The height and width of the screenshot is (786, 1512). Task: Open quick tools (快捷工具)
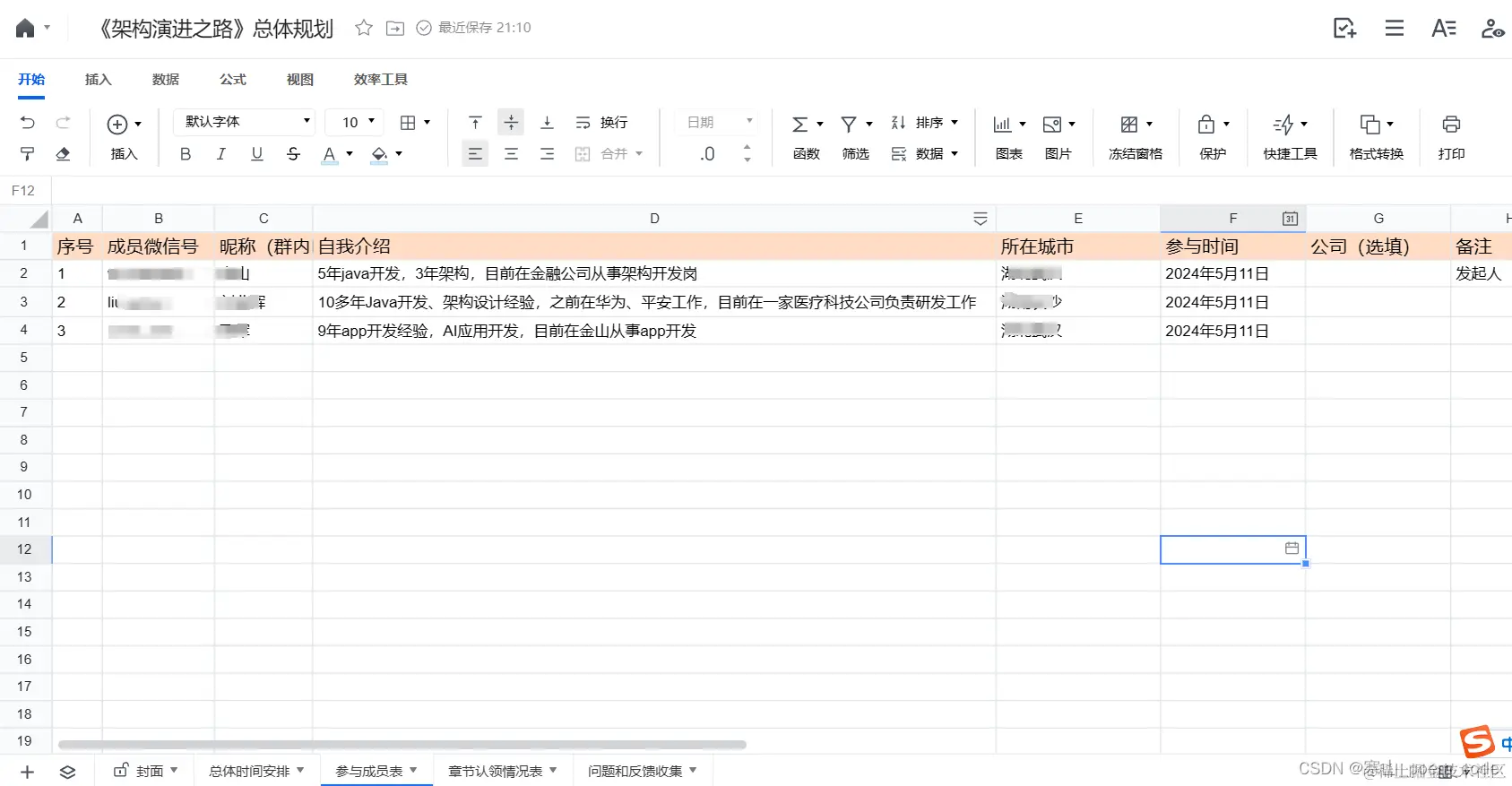[x=1291, y=137]
